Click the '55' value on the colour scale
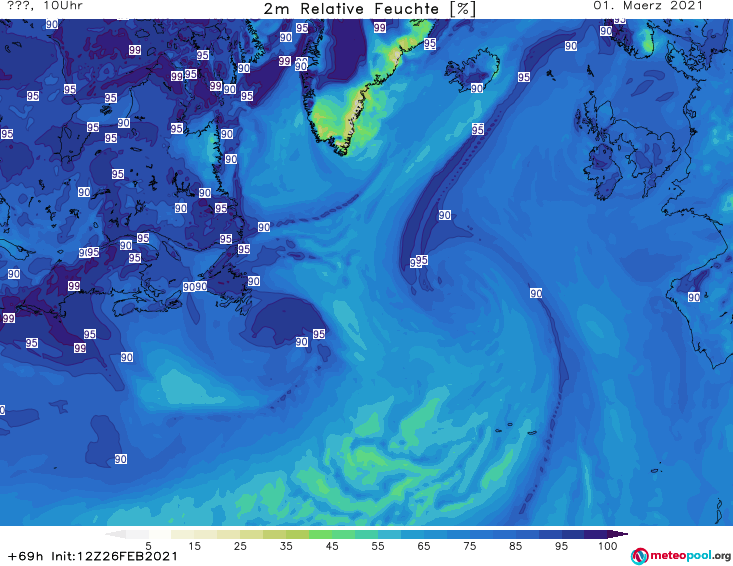This screenshot has height=566, width=733. [x=378, y=546]
